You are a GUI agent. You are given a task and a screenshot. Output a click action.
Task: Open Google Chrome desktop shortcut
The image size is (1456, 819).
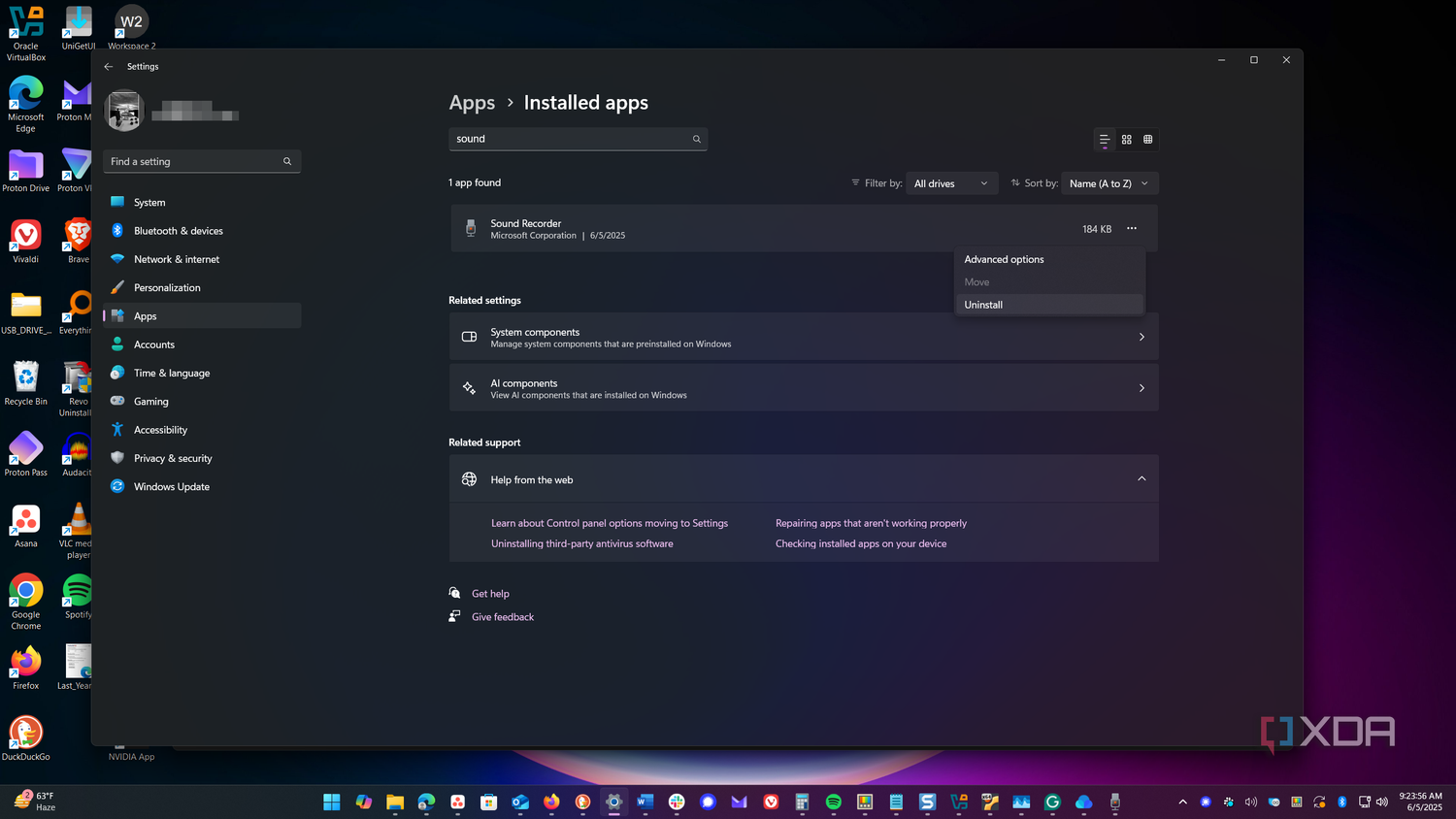click(x=26, y=601)
